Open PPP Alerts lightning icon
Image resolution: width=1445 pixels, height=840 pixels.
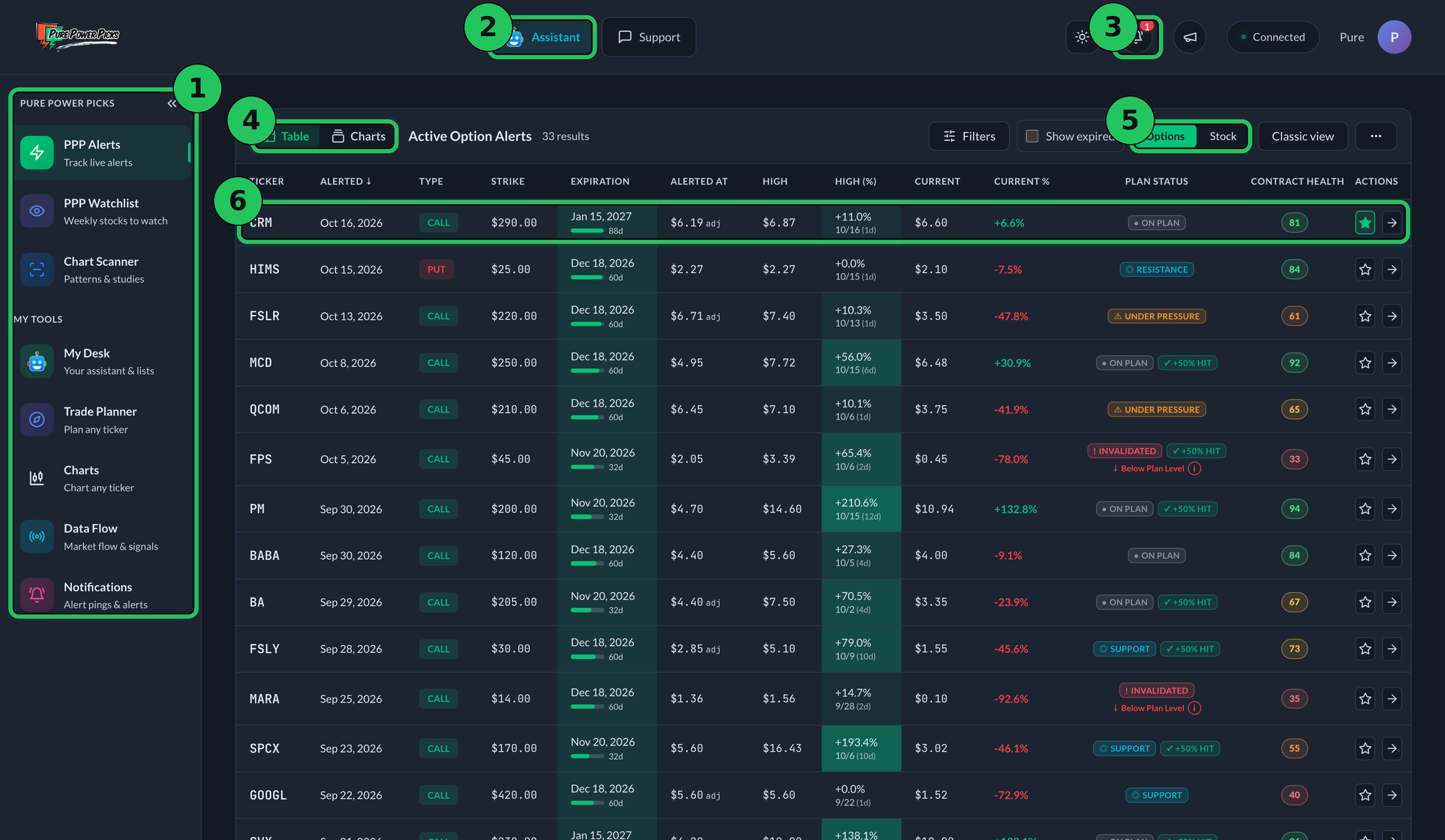(x=37, y=152)
